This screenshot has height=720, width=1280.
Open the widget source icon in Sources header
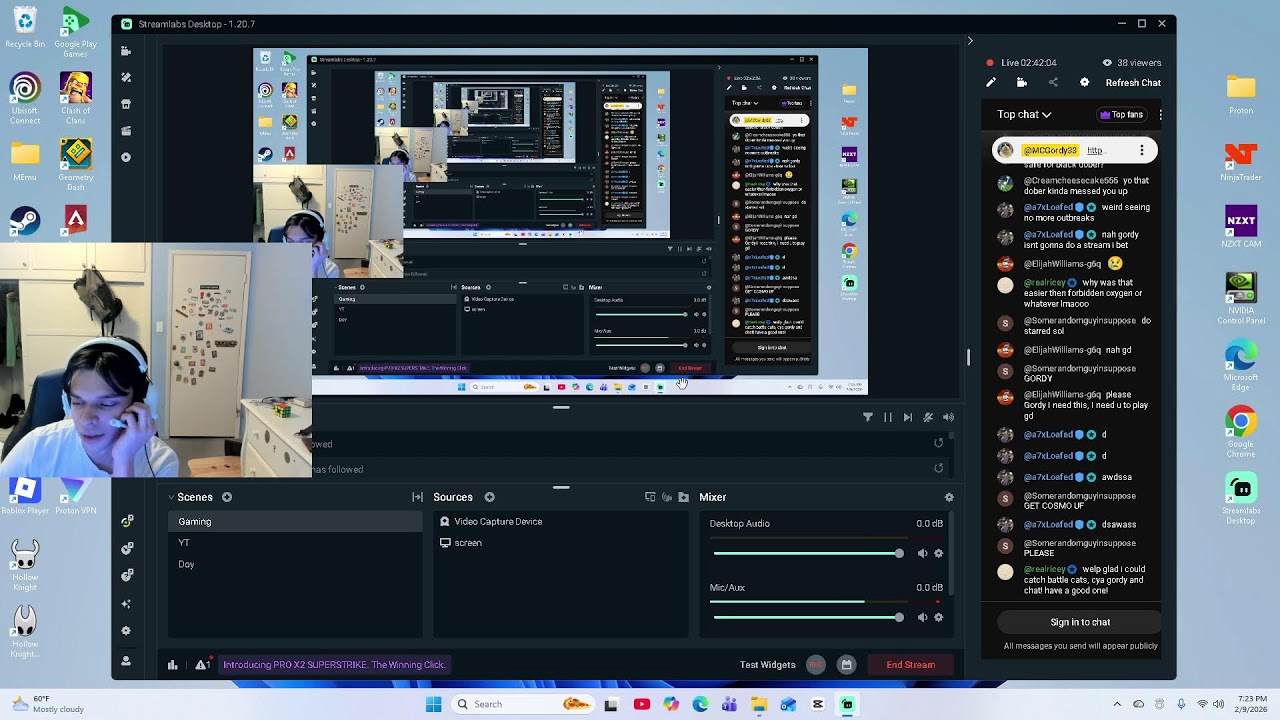[x=650, y=497]
